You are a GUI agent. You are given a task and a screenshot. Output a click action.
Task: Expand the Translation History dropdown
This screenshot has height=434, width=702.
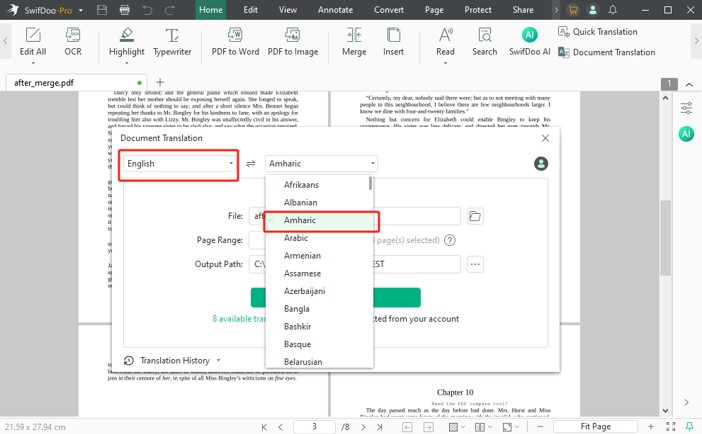click(218, 360)
